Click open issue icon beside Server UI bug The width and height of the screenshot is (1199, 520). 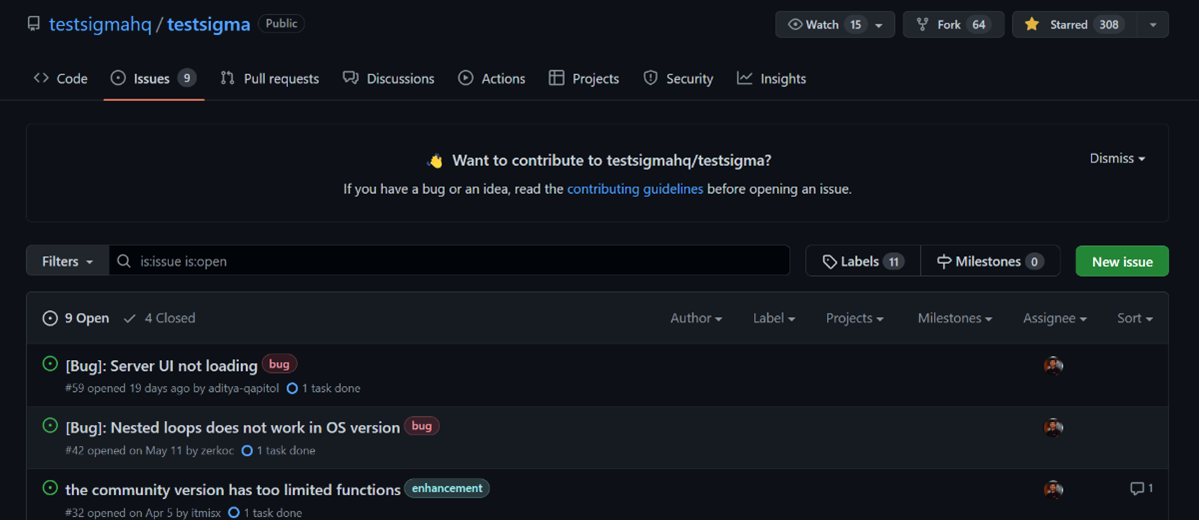(x=50, y=364)
